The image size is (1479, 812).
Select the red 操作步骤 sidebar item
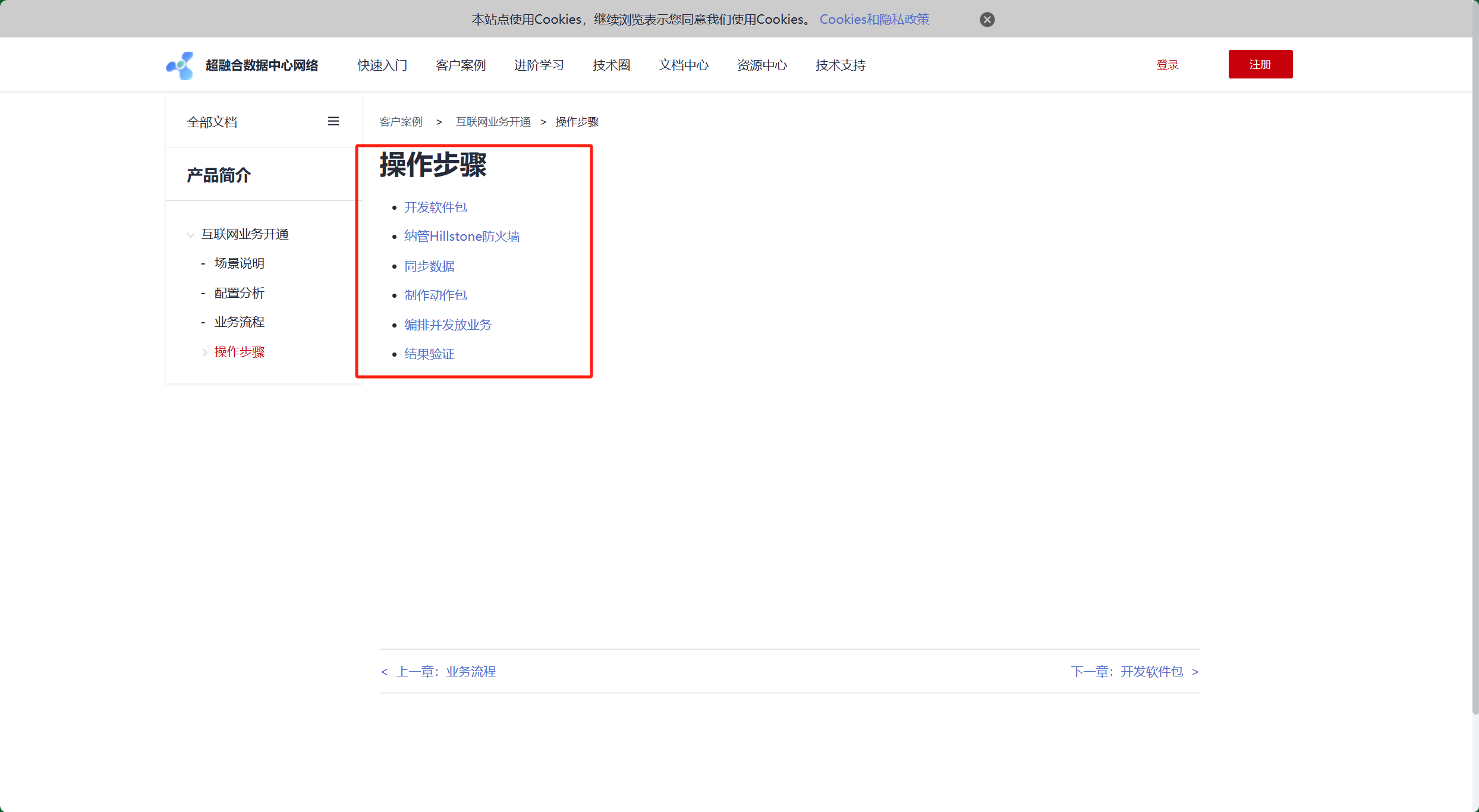click(x=240, y=352)
